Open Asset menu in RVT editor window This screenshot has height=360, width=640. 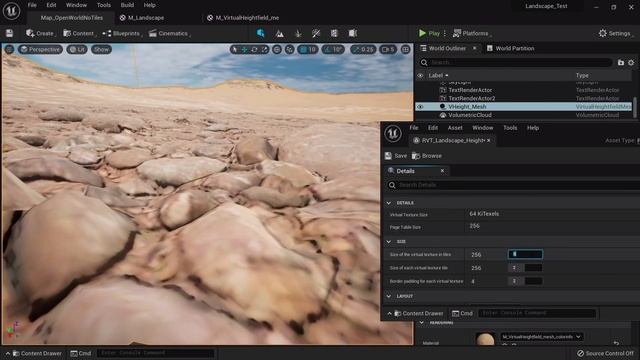(455, 128)
